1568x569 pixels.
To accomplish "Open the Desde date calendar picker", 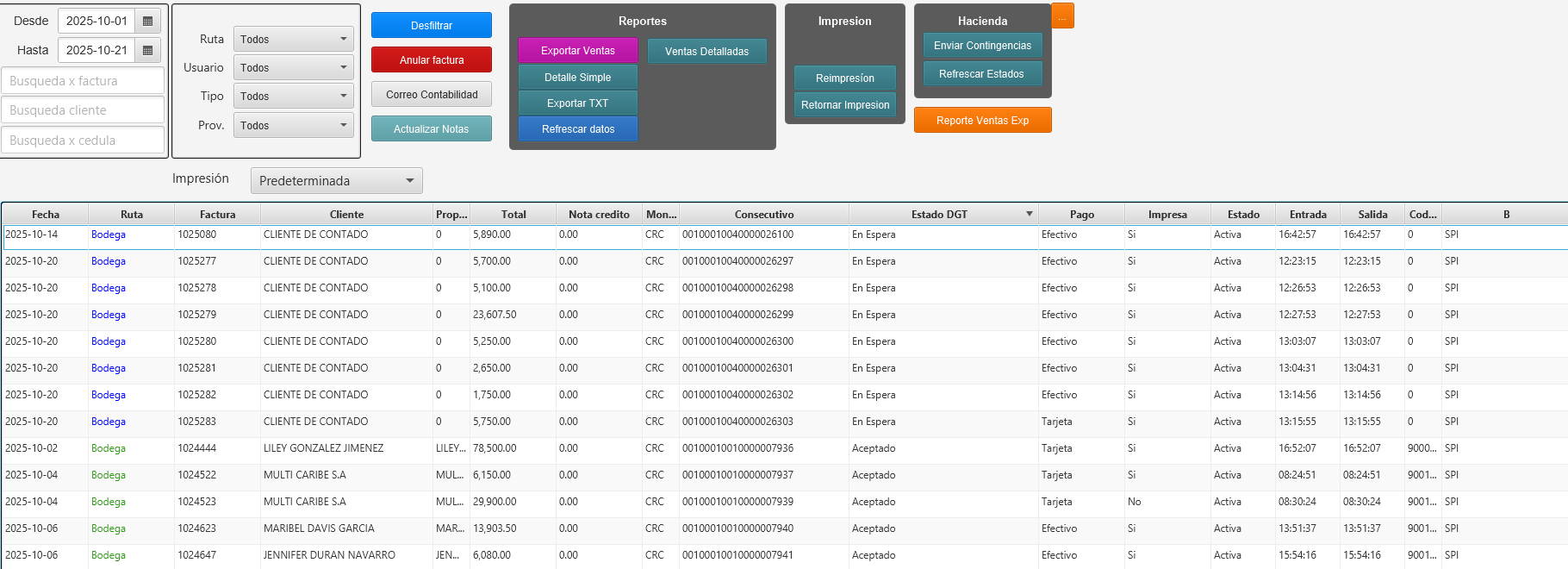I will 147,21.
